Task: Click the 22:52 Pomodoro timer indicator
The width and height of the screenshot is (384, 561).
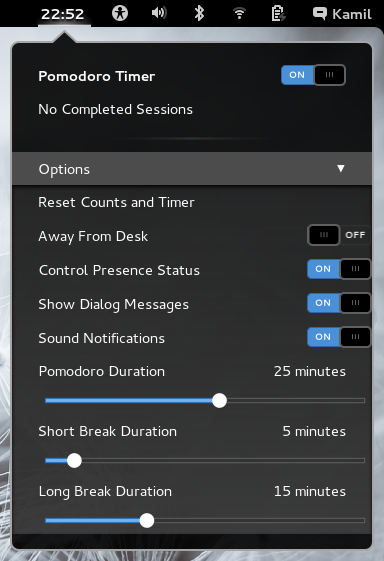Action: [63, 14]
